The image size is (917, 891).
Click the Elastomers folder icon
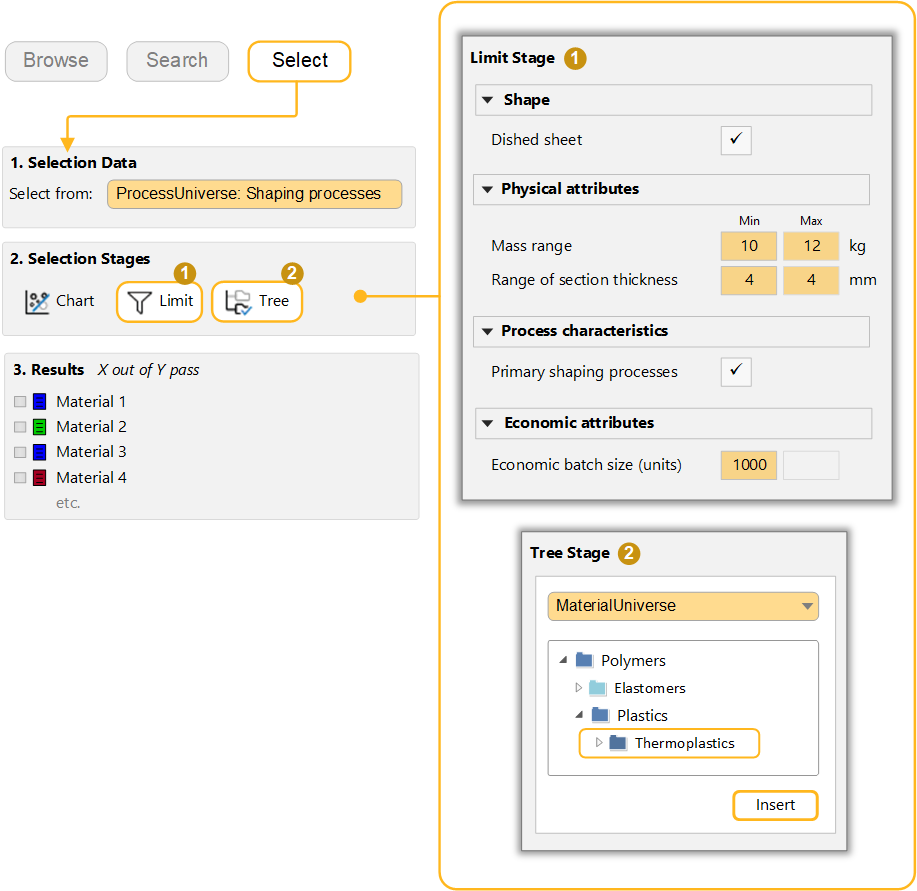[598, 688]
